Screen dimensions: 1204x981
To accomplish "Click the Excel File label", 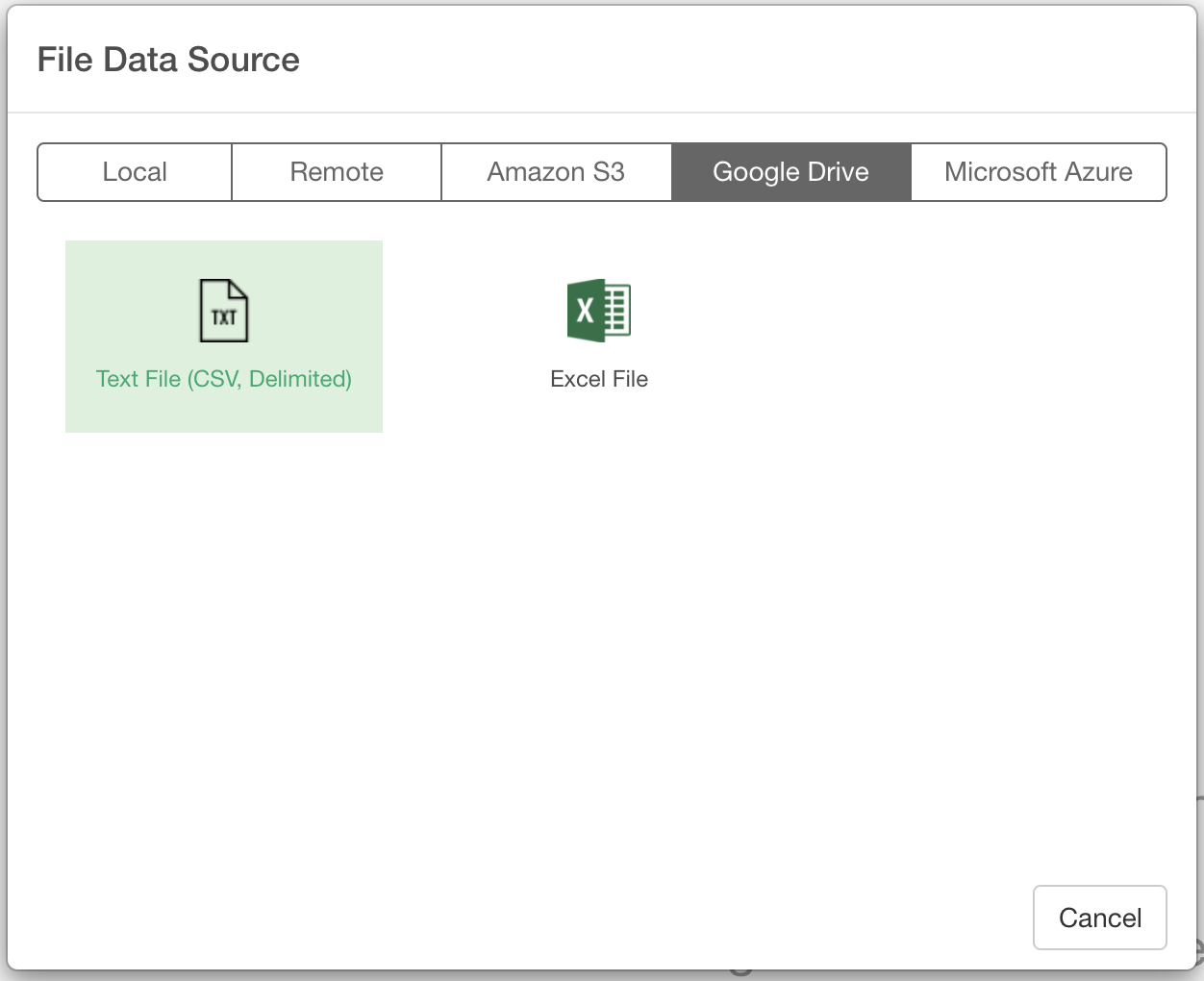I will 598,379.
